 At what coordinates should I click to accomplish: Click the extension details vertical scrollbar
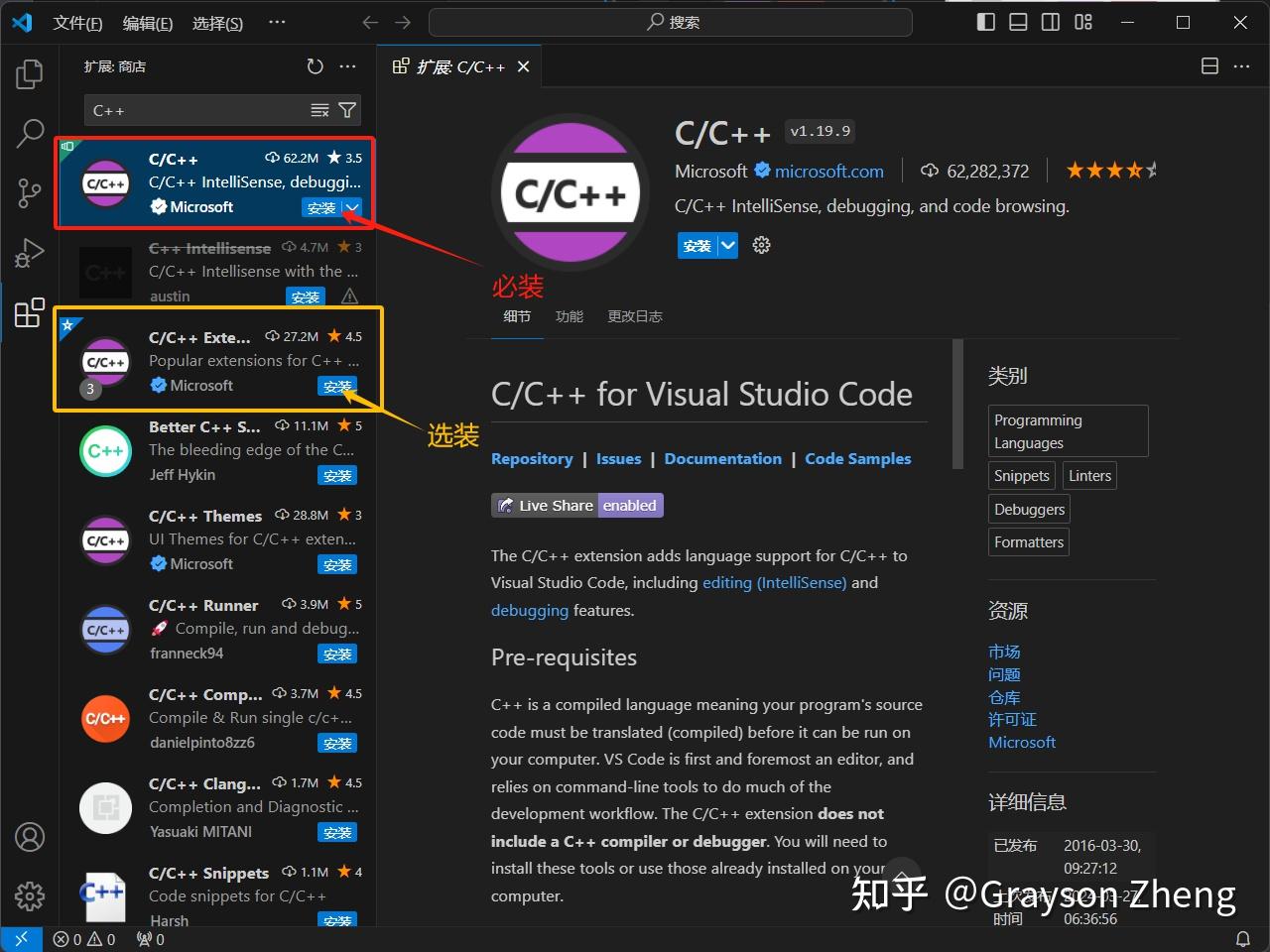[957, 404]
